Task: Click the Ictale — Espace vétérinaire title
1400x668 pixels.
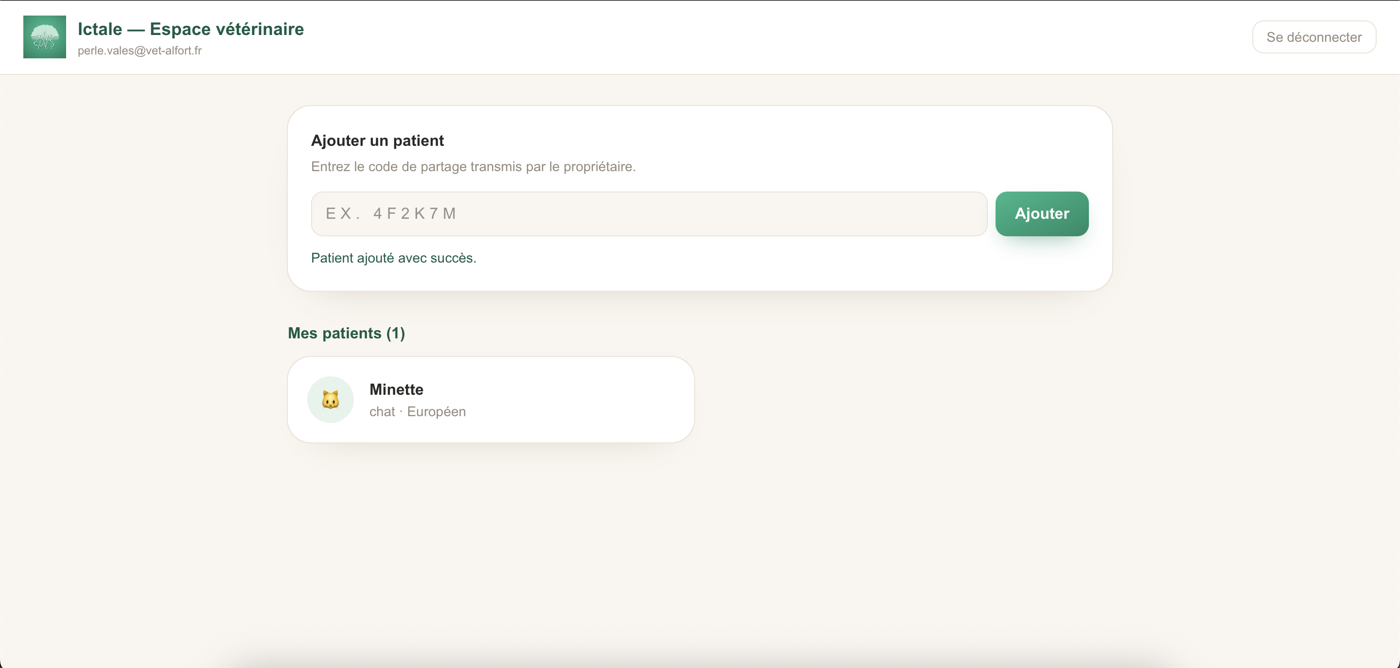Action: pyautogui.click(x=191, y=29)
